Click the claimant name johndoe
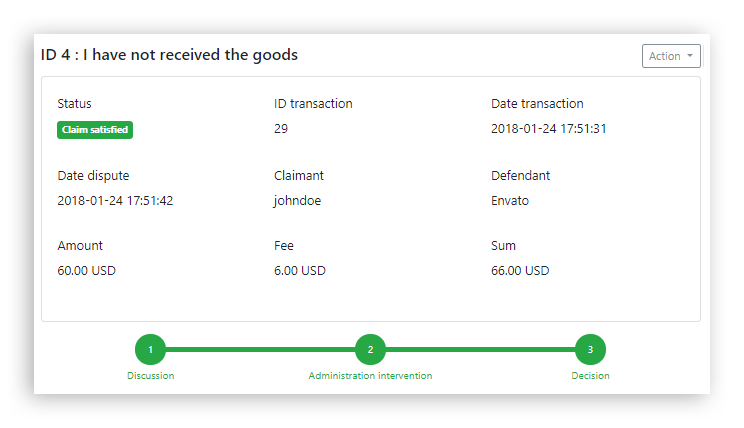The width and height of the screenshot is (744, 428). [x=297, y=200]
